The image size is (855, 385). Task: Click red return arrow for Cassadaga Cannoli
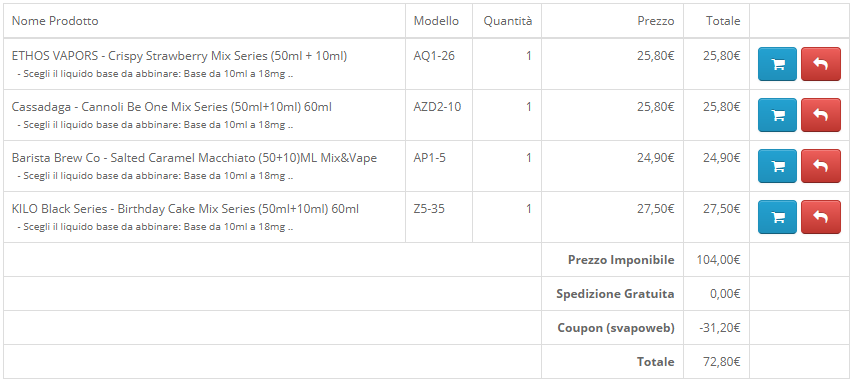[821, 115]
